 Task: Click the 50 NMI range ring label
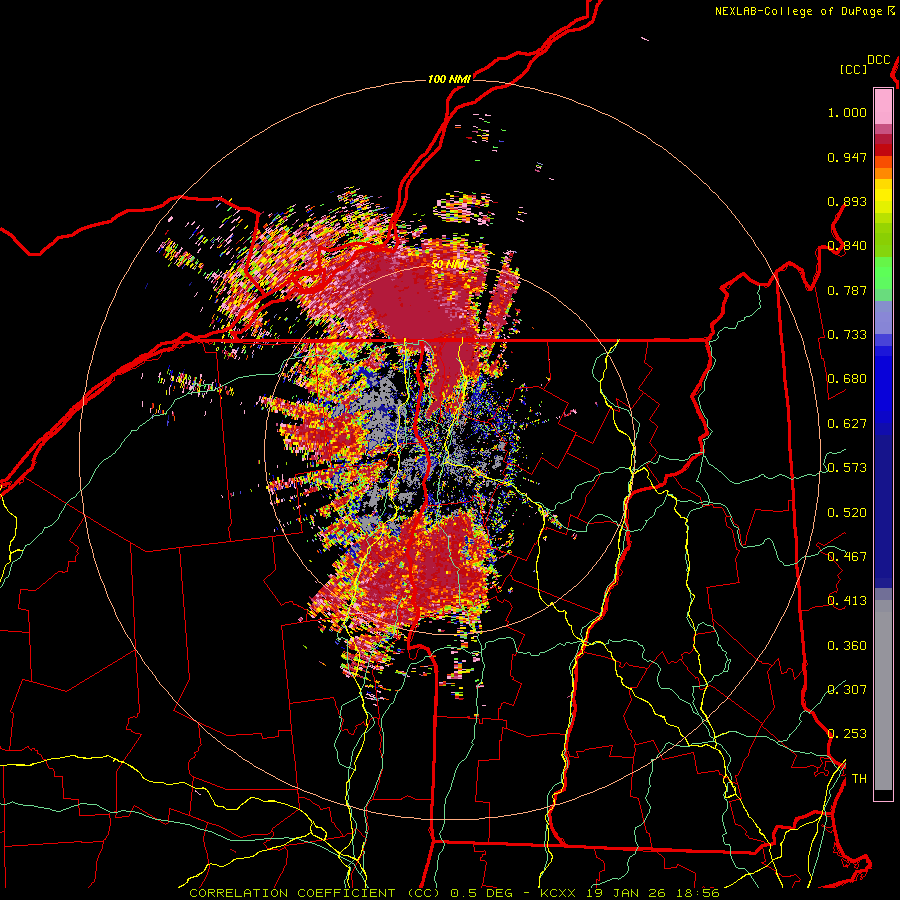click(x=449, y=264)
